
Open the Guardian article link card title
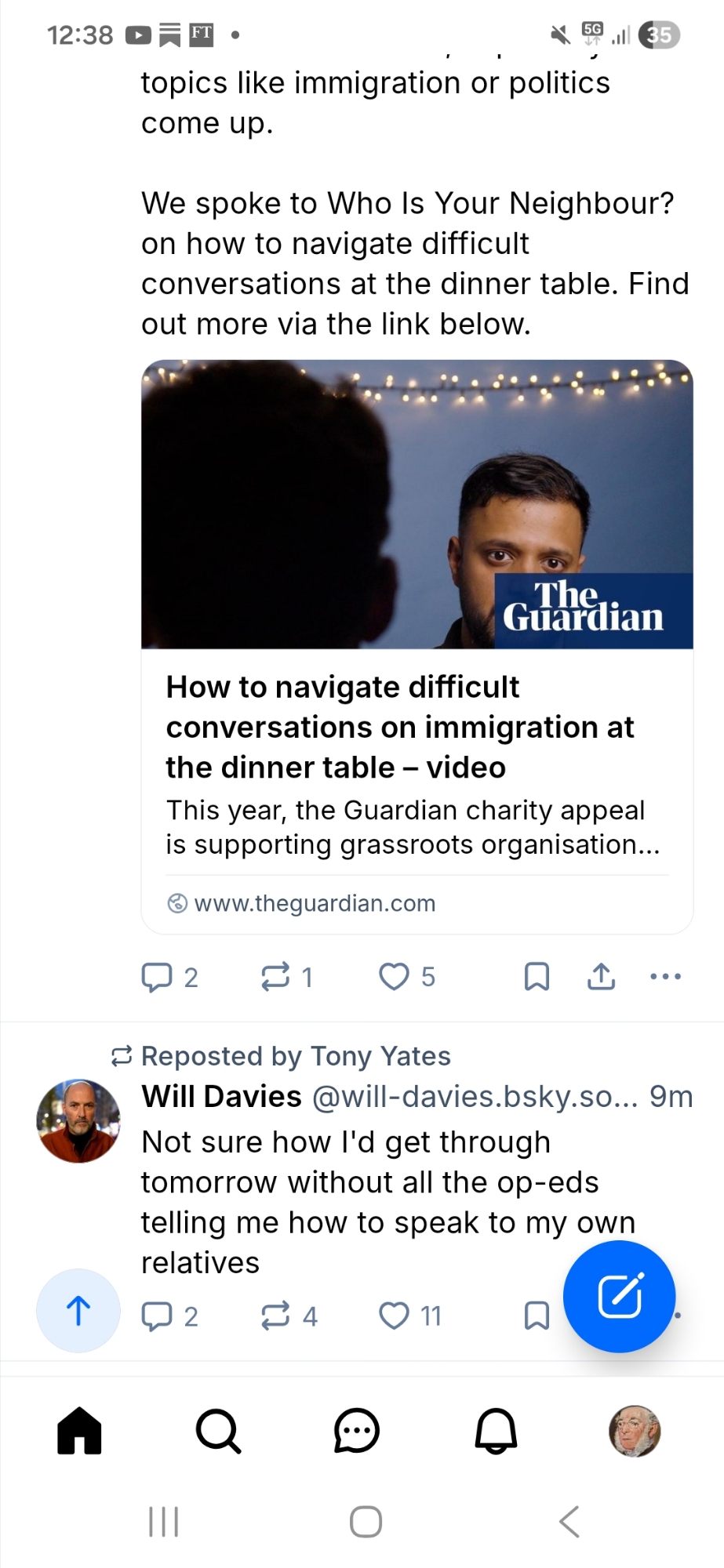click(400, 727)
